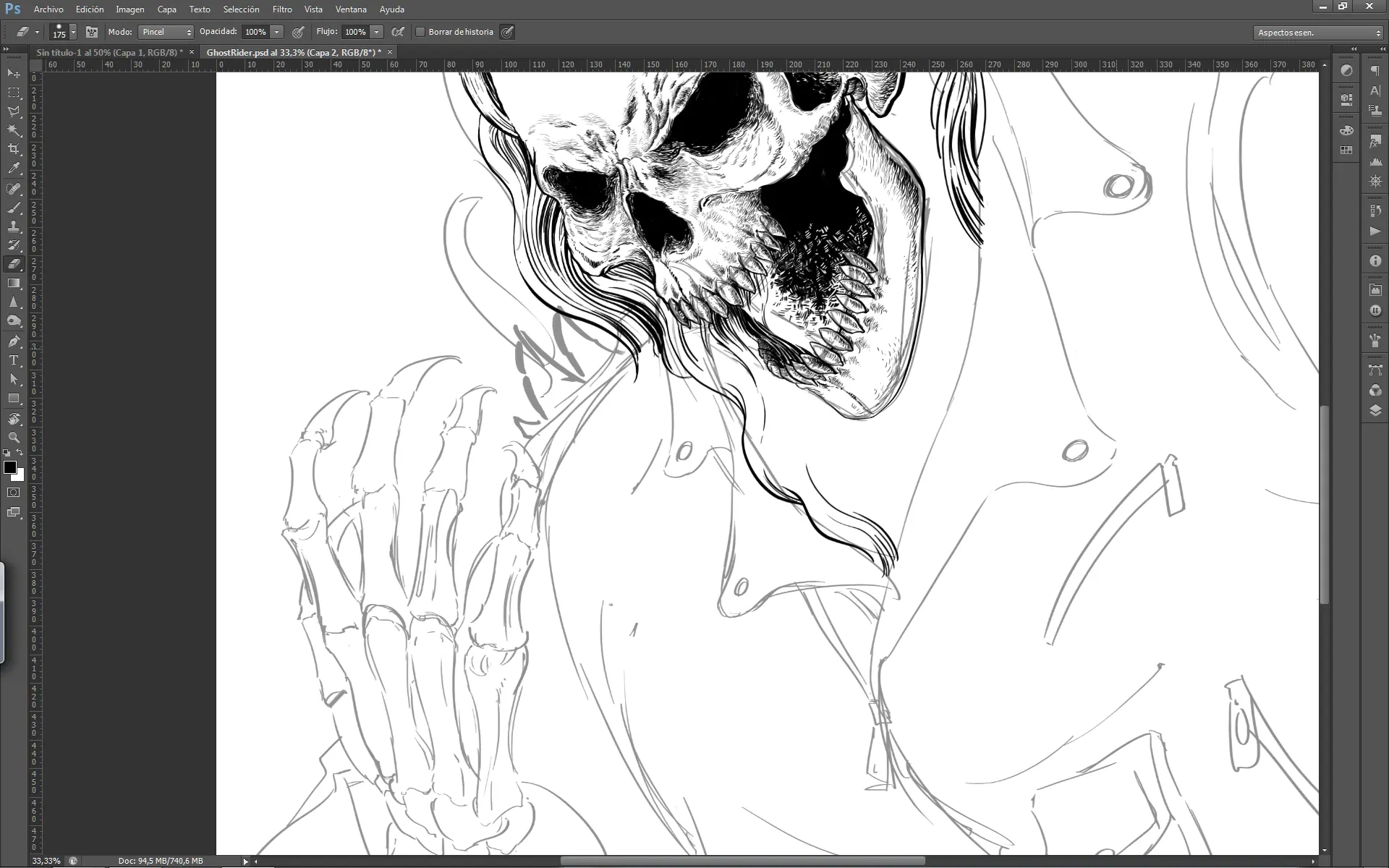Open the Channels panel icon
Viewport: 1389px width, 868px height.
[1375, 391]
